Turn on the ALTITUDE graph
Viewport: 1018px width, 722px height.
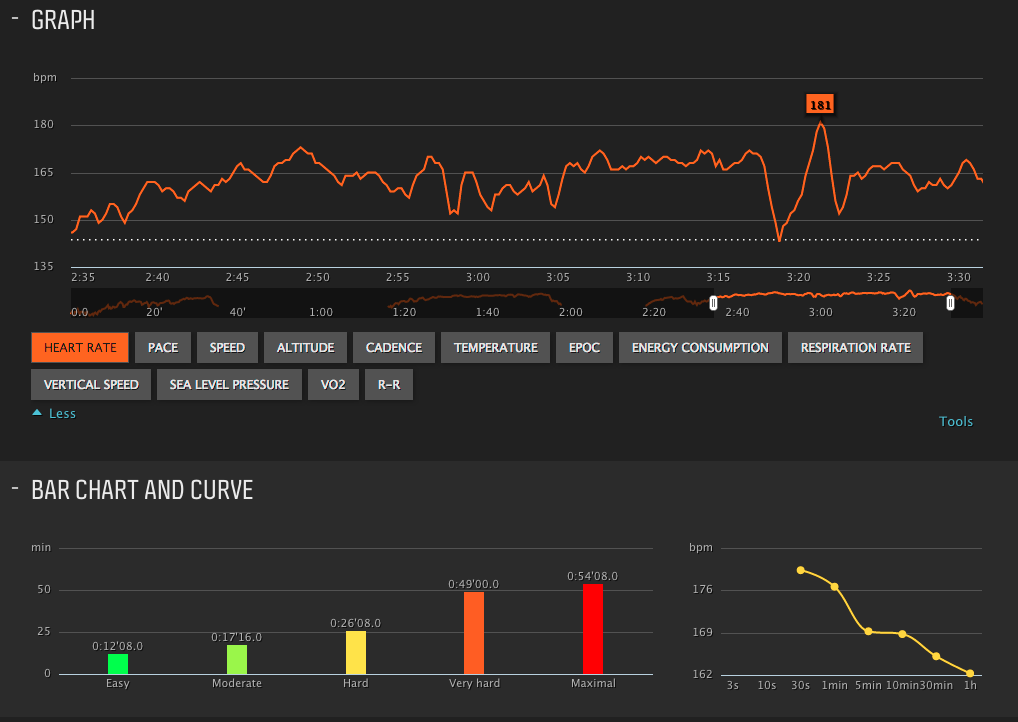click(305, 348)
